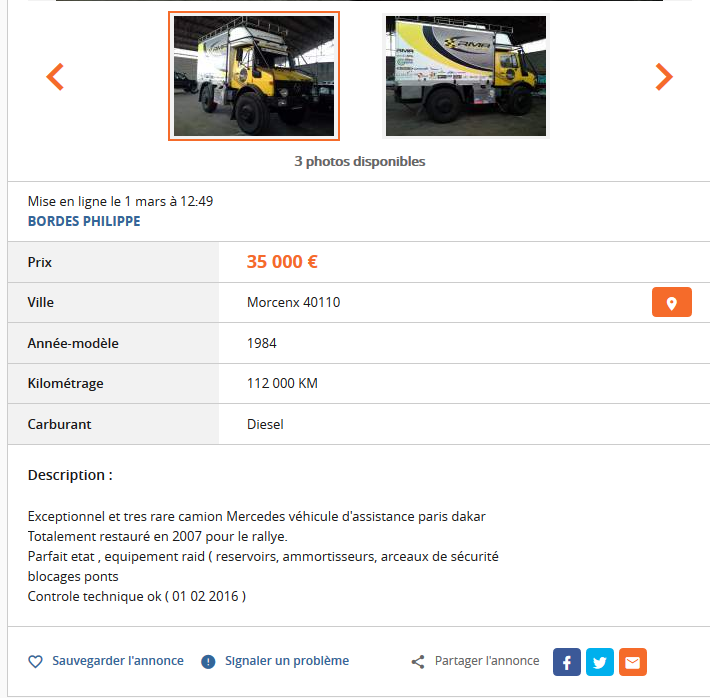Click the 3 photos disponibles caption

tap(360, 161)
